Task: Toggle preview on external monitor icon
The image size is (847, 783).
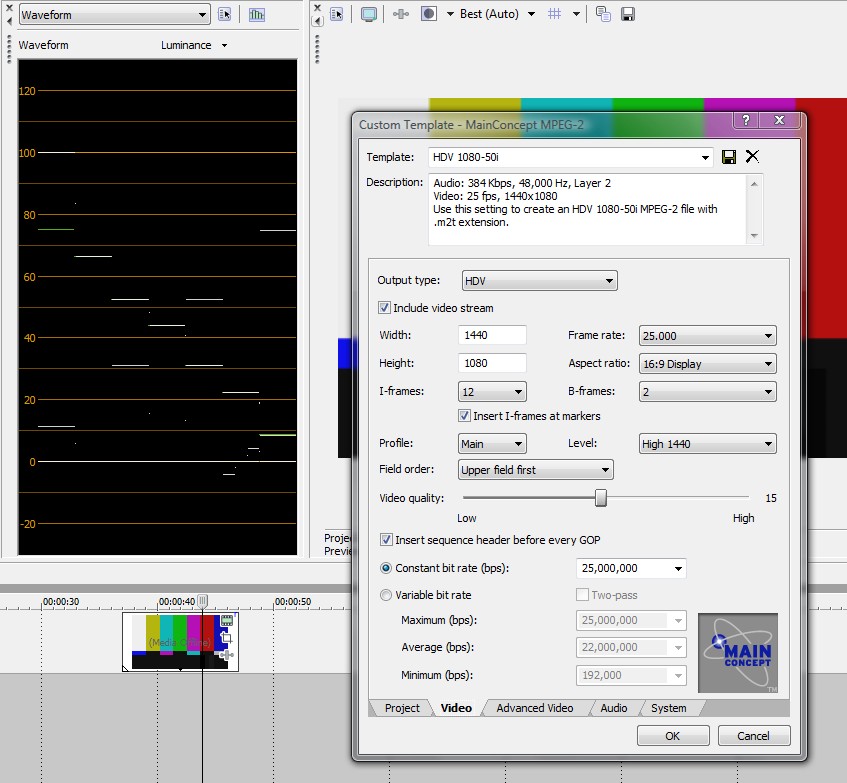Action: pyautogui.click(x=369, y=14)
